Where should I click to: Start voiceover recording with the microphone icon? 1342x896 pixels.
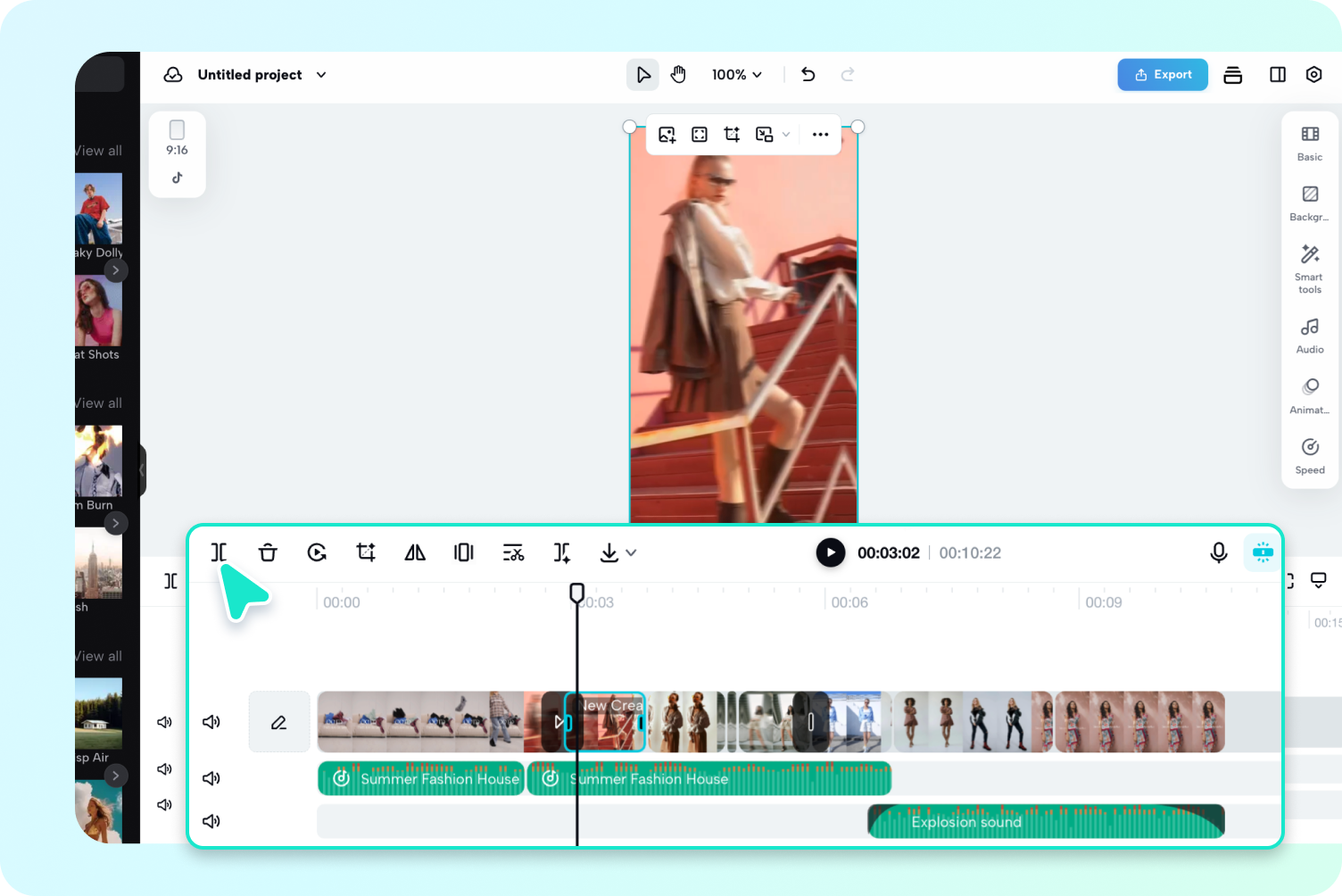[x=1218, y=552]
